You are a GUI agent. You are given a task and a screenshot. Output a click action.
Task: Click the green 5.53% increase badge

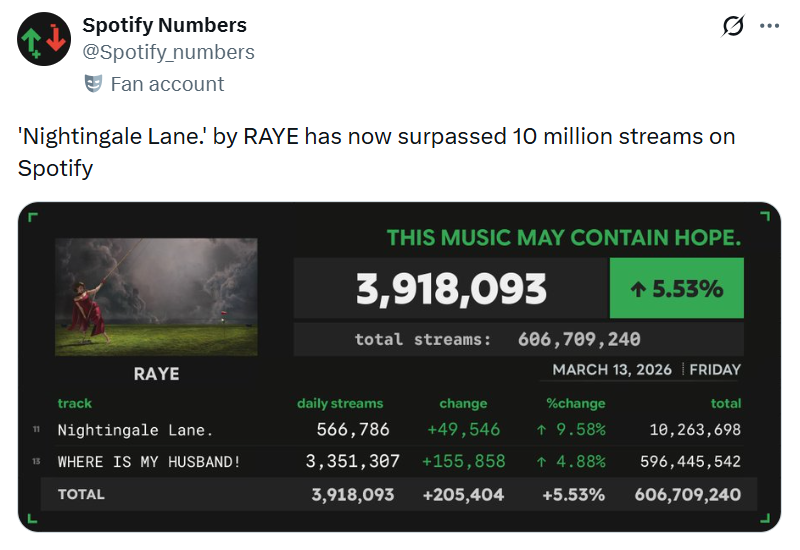point(677,288)
